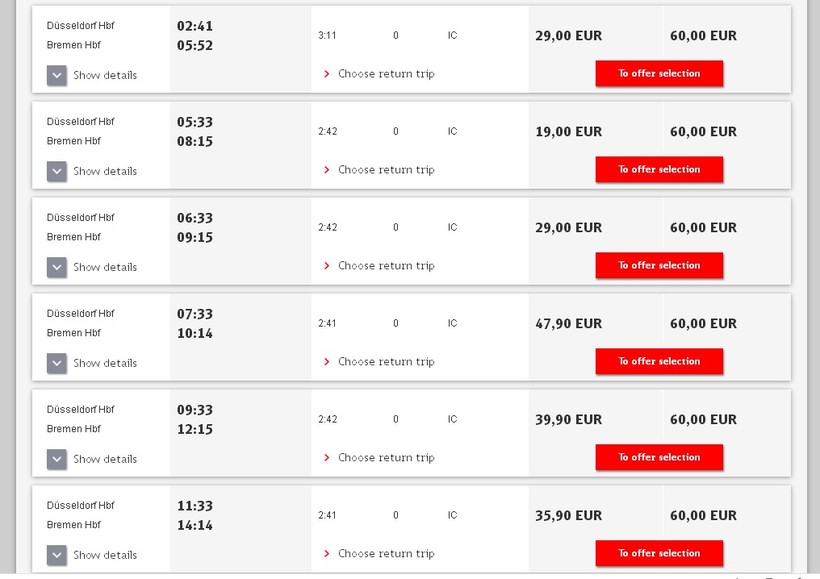The height and width of the screenshot is (579, 820).
Task: Open offer selection for 47,90 EUR fare
Action: [x=659, y=362]
